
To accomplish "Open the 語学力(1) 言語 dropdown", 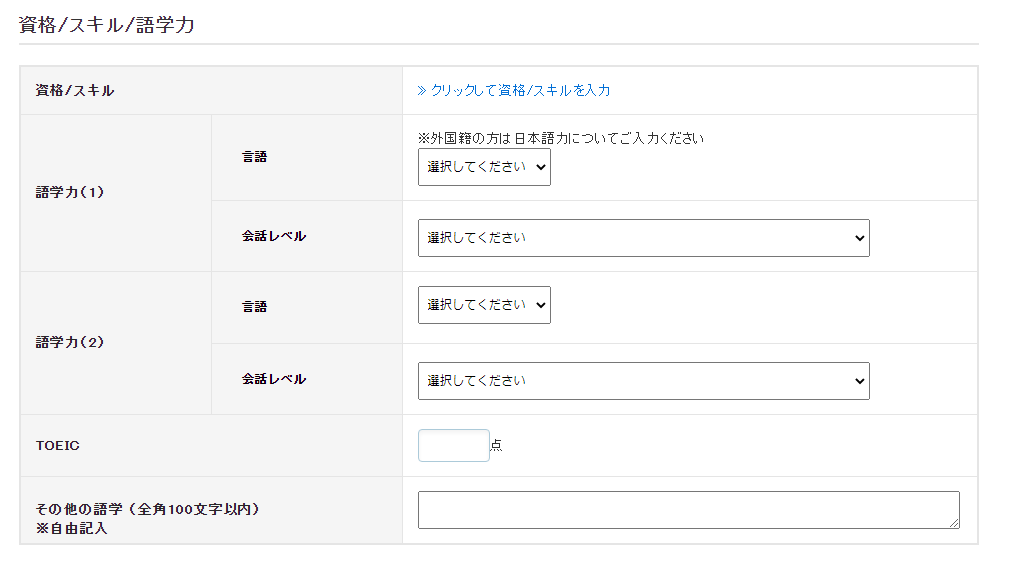I will coord(484,167).
